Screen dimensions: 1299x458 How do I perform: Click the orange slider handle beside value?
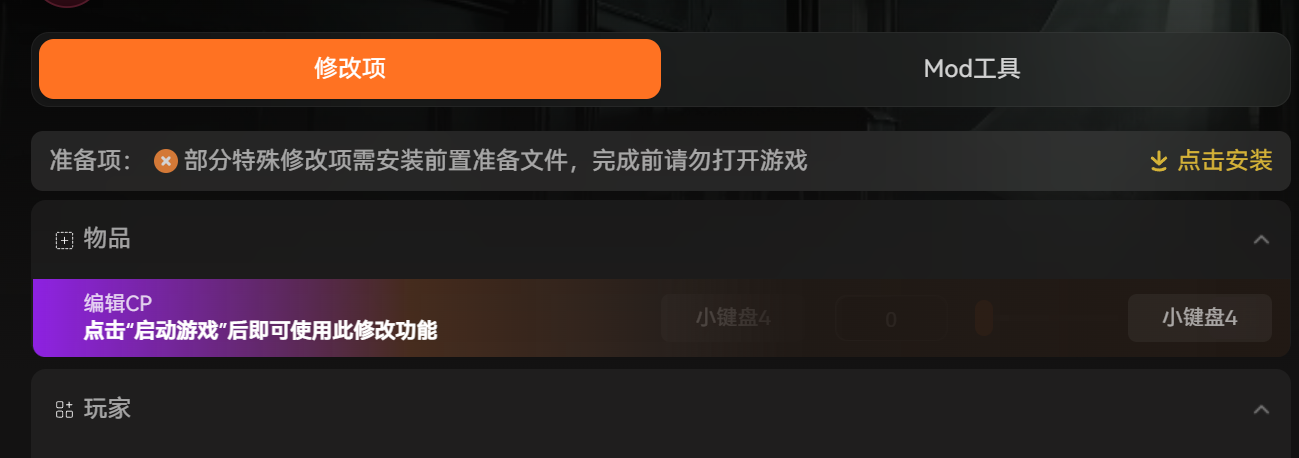point(983,318)
